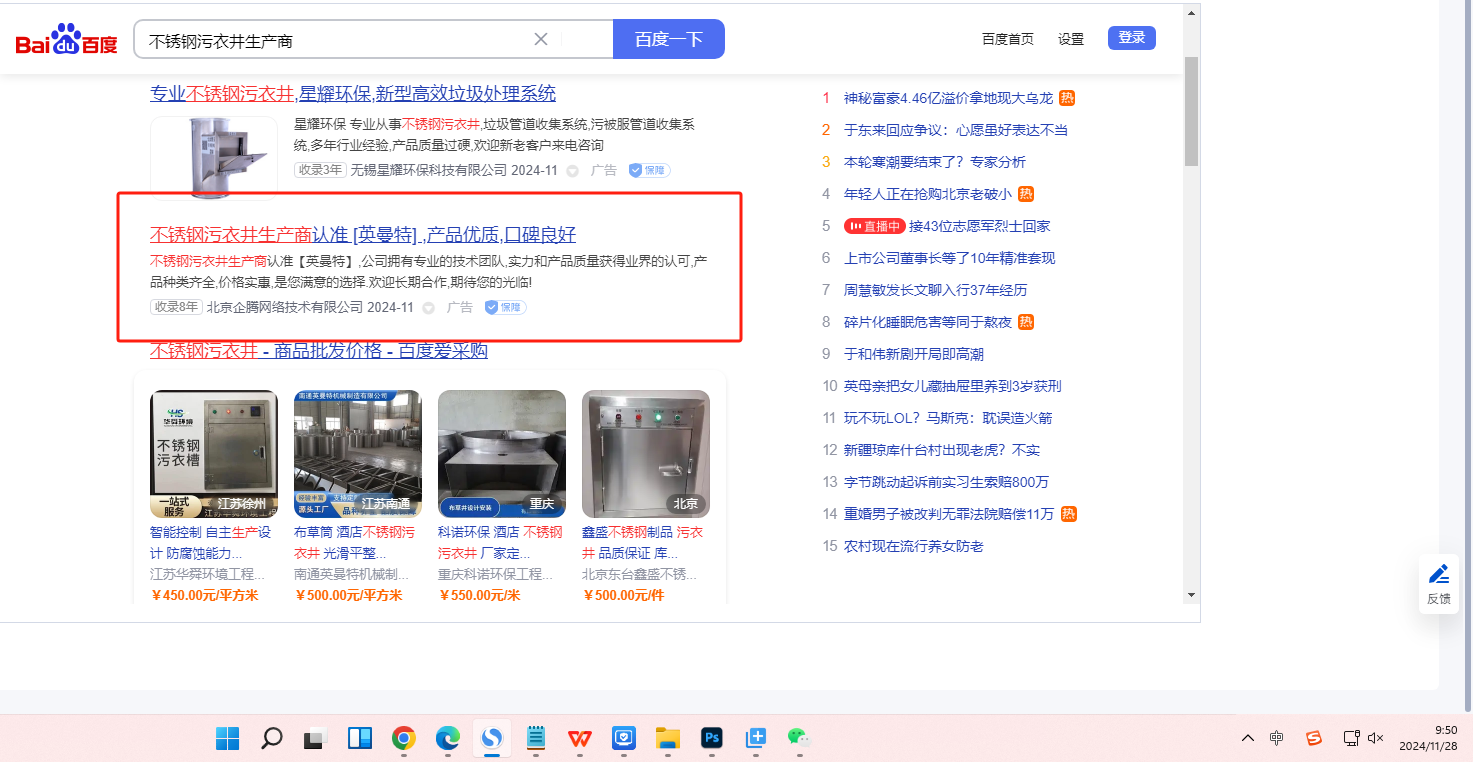Open hot search 接43位志愿军烈士回家
Image resolution: width=1473 pixels, height=762 pixels.
click(979, 226)
